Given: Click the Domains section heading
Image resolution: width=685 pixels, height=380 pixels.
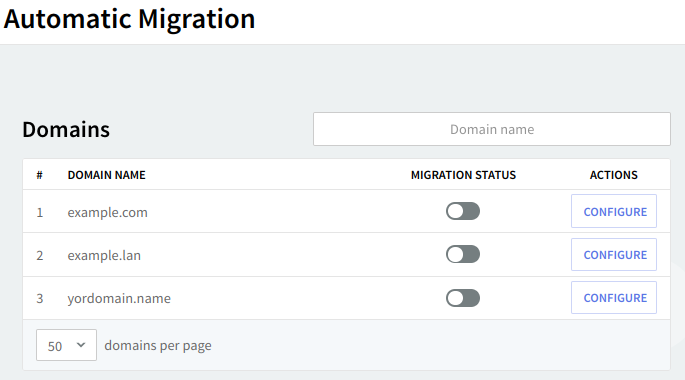Looking at the screenshot, I should 66,130.
